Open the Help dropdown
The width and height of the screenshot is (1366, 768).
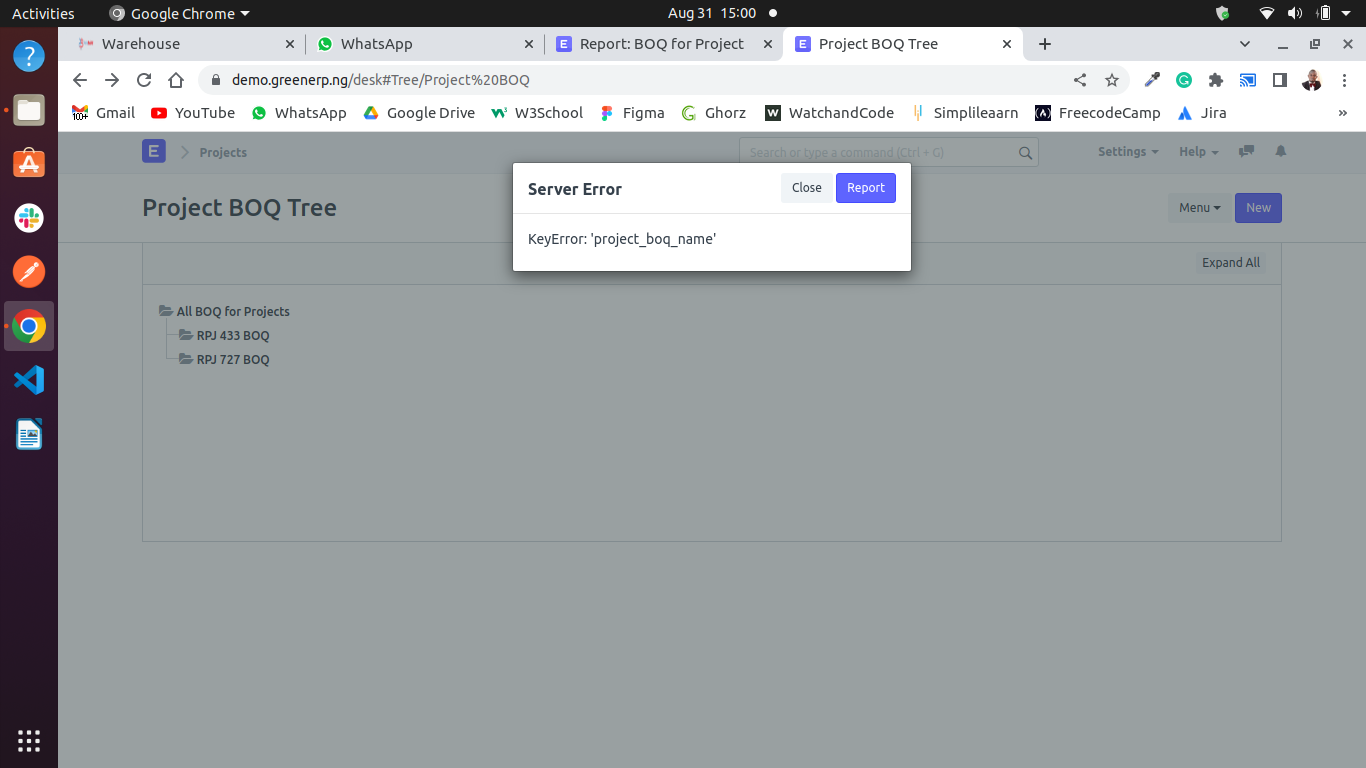[x=1199, y=152]
